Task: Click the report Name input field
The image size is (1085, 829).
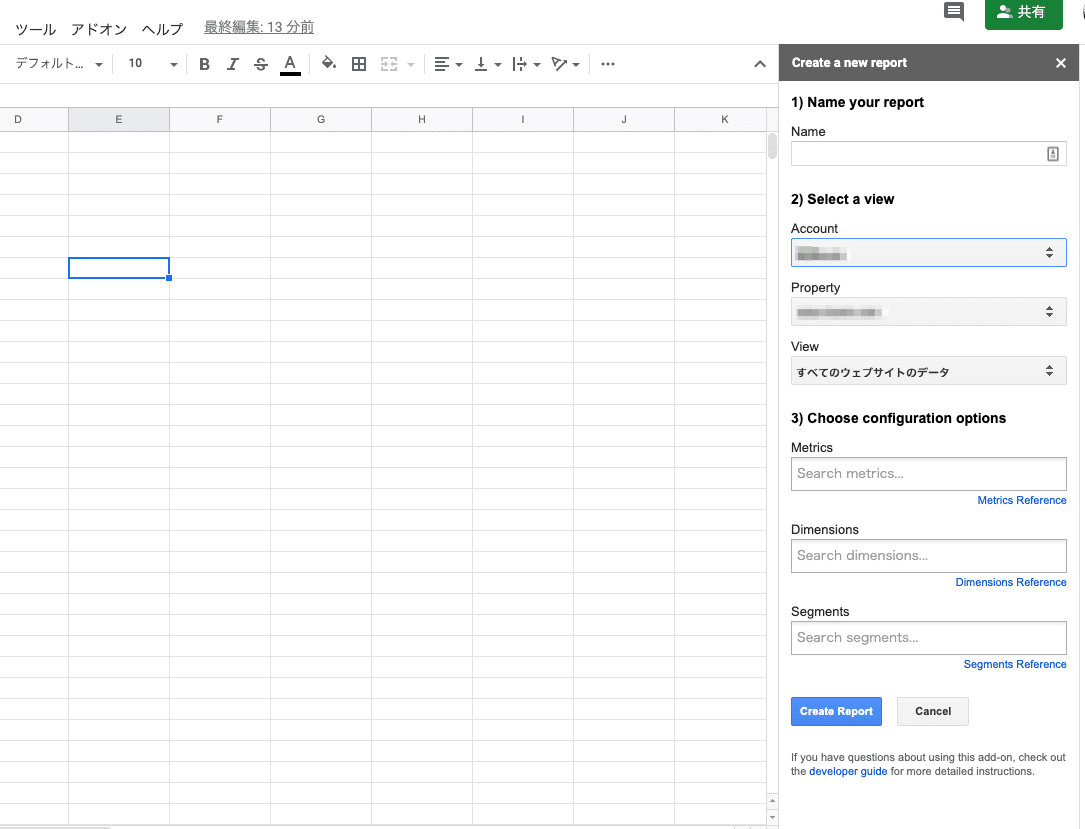Action: click(x=928, y=154)
